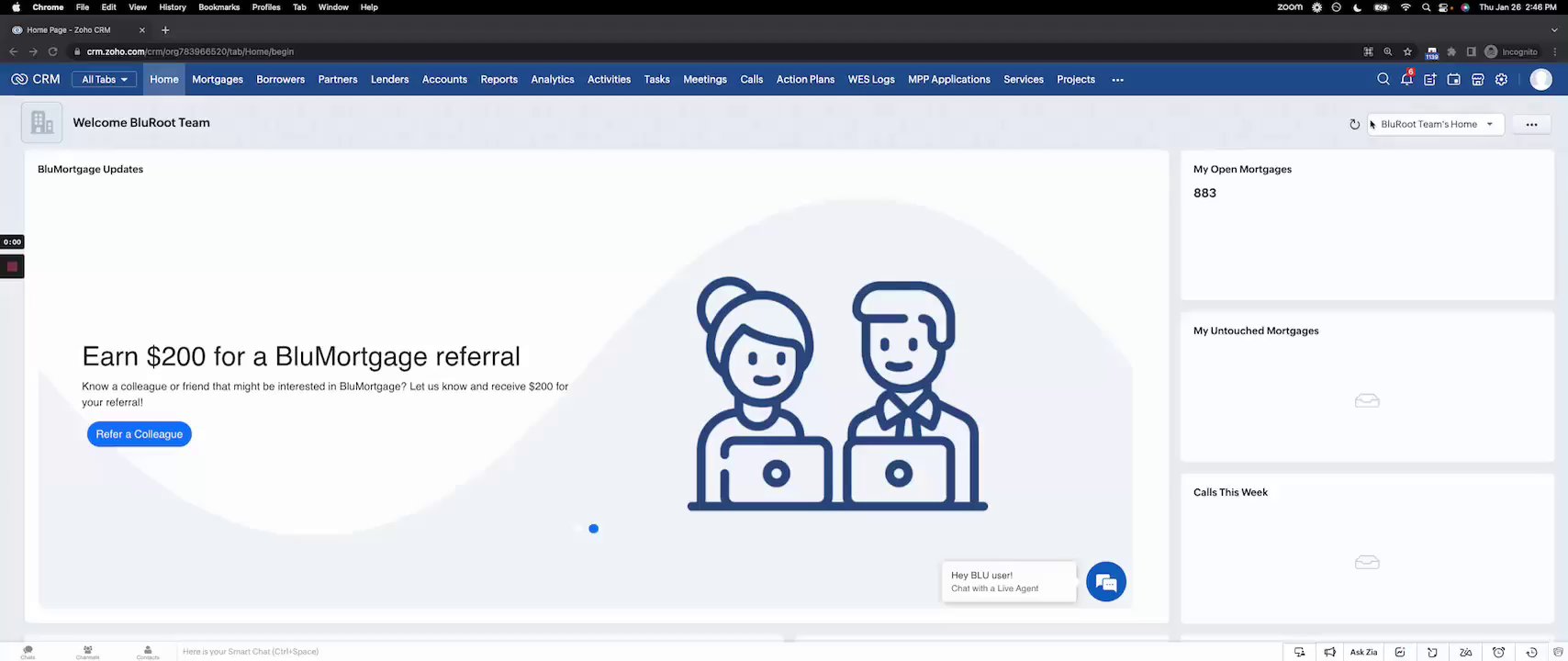Click the organization building logo icon
Image resolution: width=1568 pixels, height=661 pixels.
tap(41, 122)
